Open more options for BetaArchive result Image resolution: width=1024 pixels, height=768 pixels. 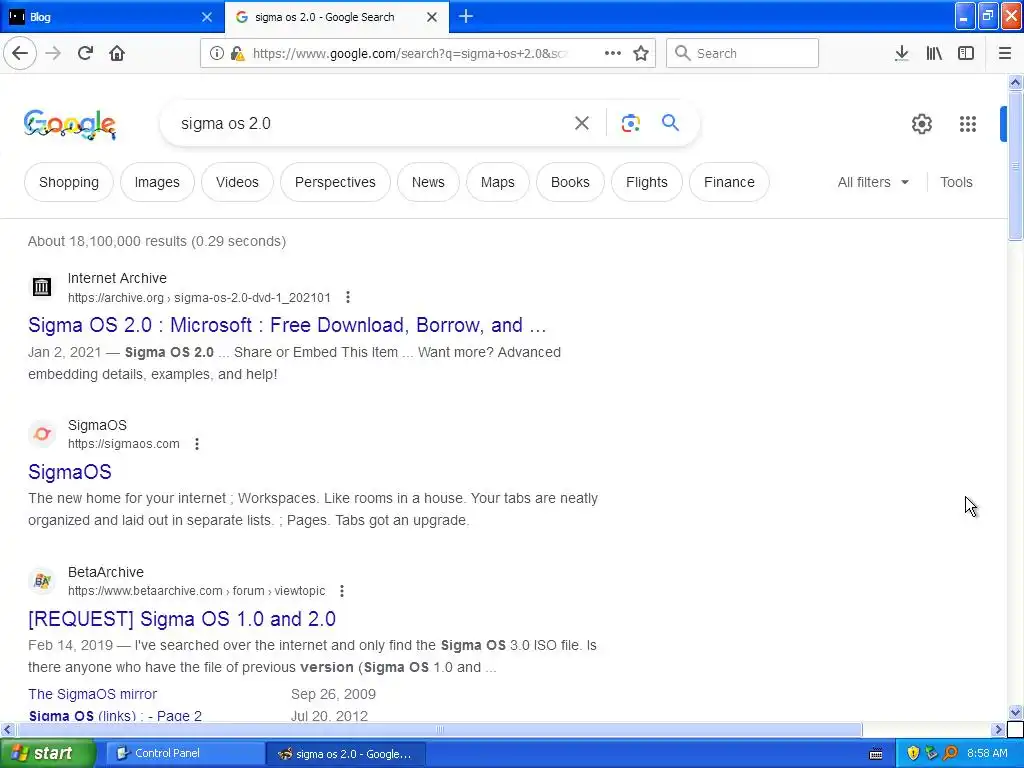point(342,591)
